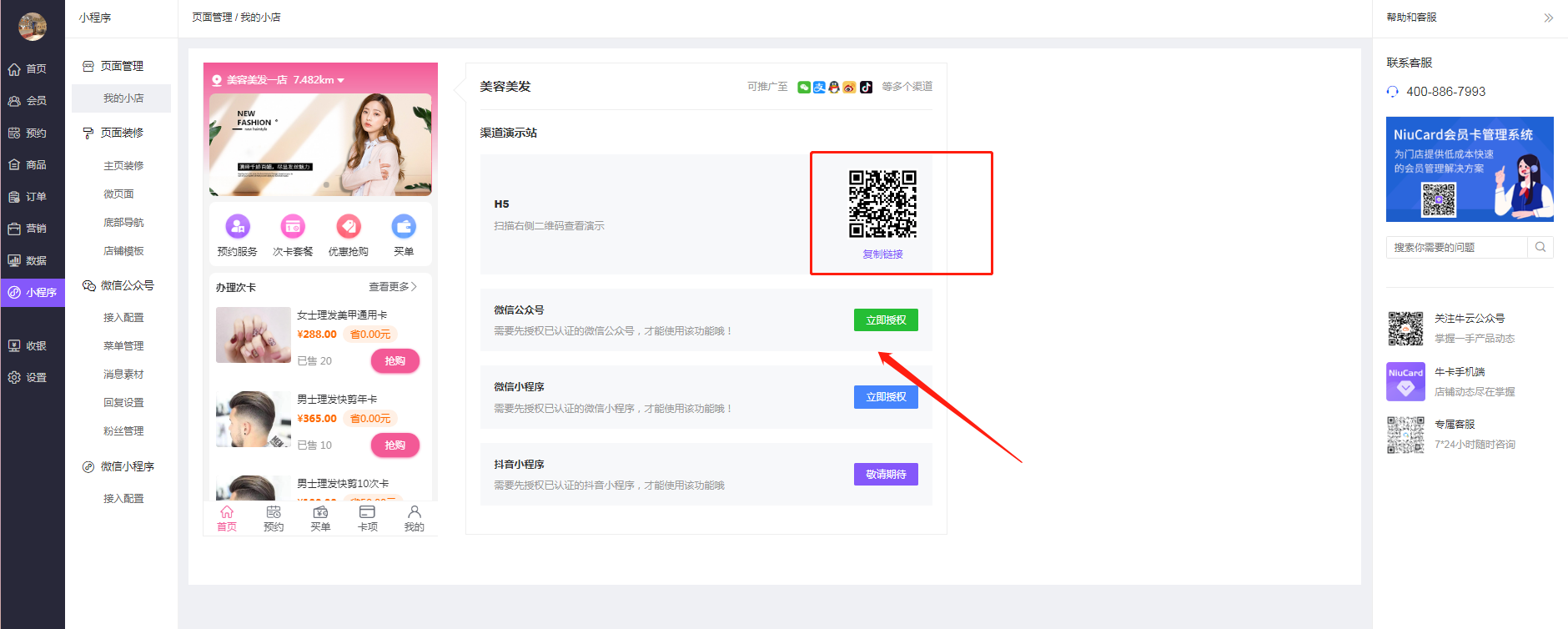Open 消息素材 submenu item
This screenshot has height=629, width=1568.
click(123, 375)
